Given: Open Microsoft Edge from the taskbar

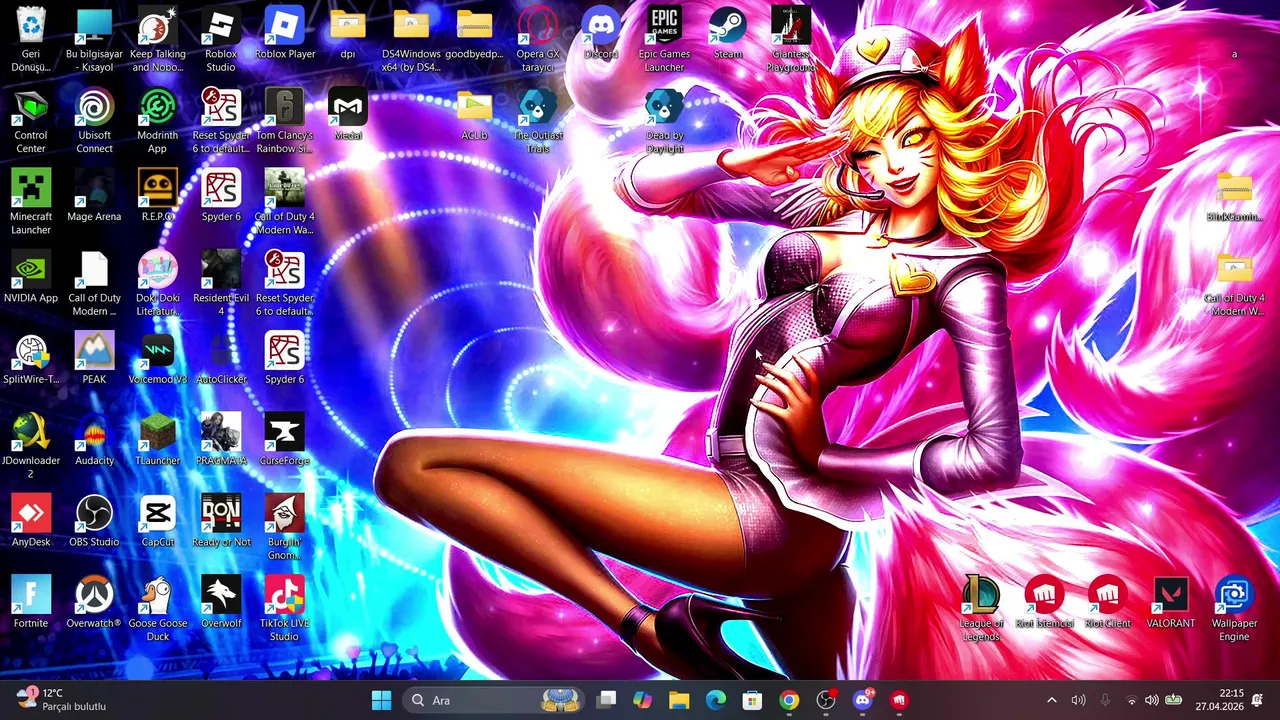Looking at the screenshot, I should pyautogui.click(x=716, y=700).
